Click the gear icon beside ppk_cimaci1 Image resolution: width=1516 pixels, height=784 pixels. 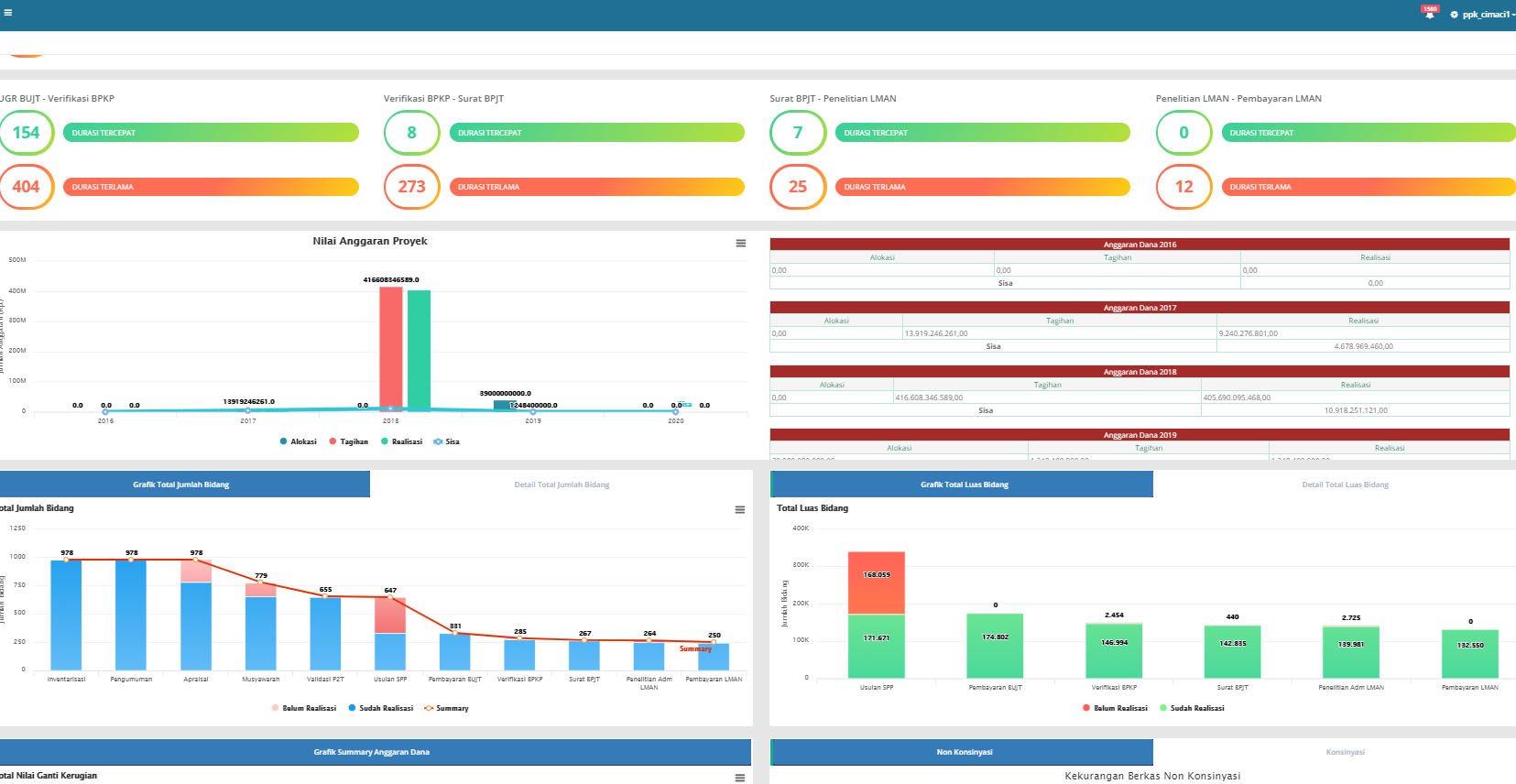pos(1454,15)
